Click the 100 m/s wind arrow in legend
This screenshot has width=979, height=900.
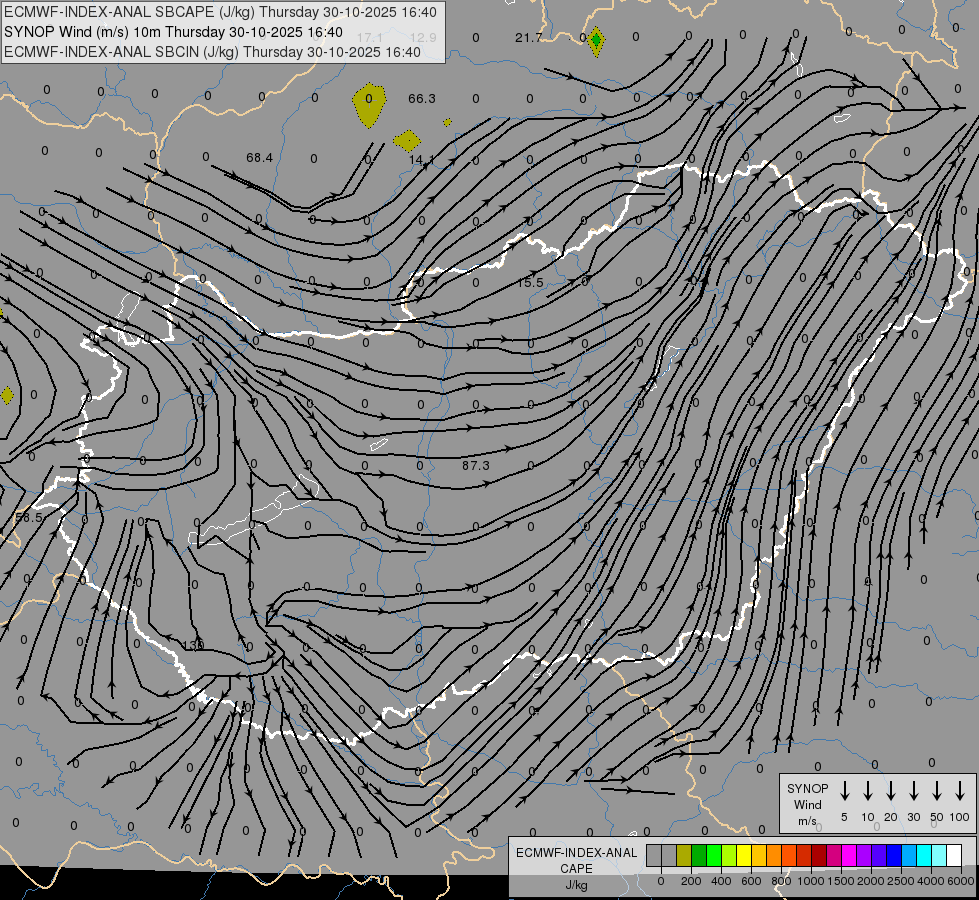coord(960,791)
